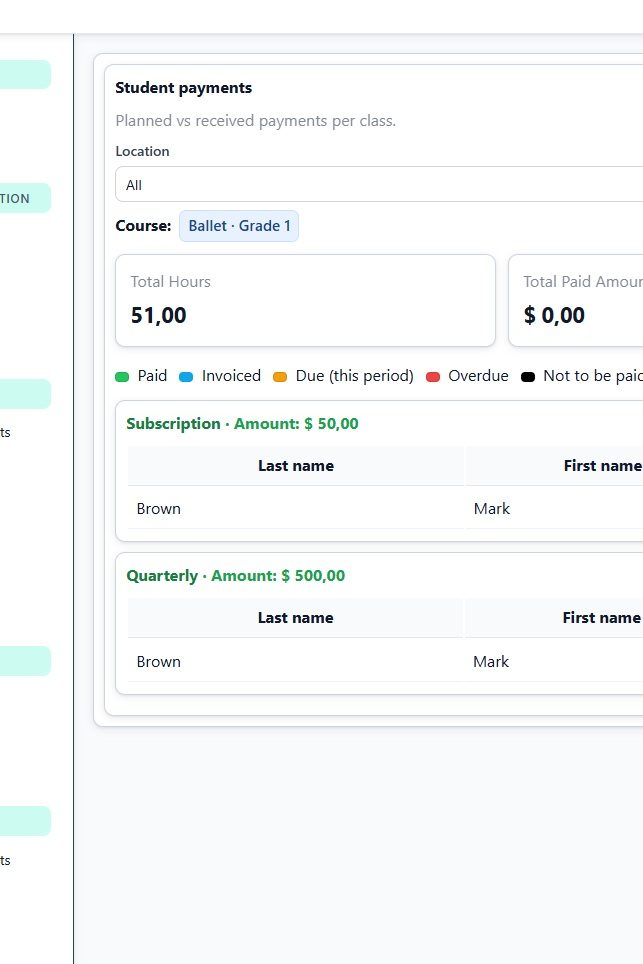The width and height of the screenshot is (643, 964).
Task: Click the Total Paid Amount card
Action: (576, 300)
